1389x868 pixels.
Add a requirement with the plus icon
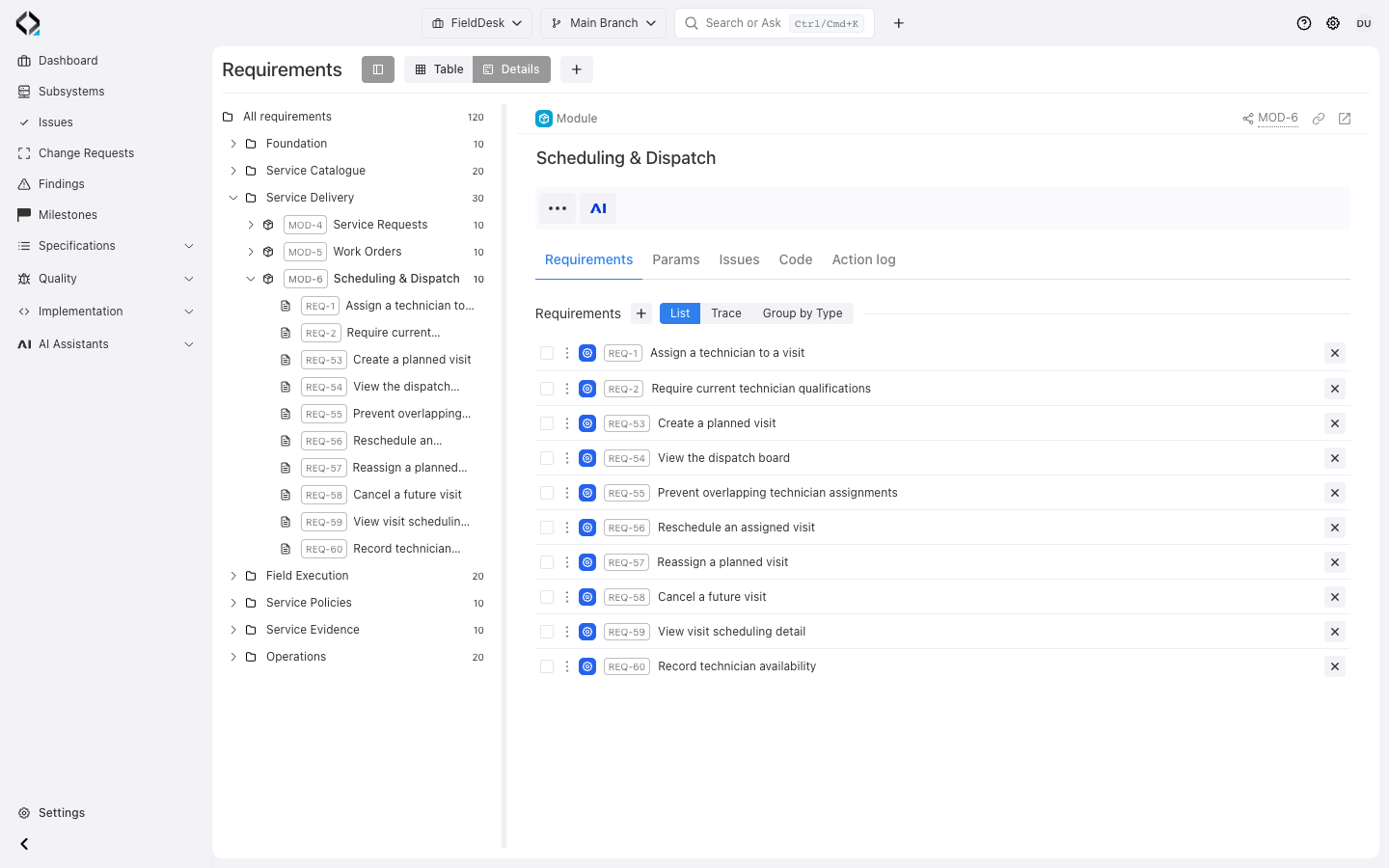point(641,313)
